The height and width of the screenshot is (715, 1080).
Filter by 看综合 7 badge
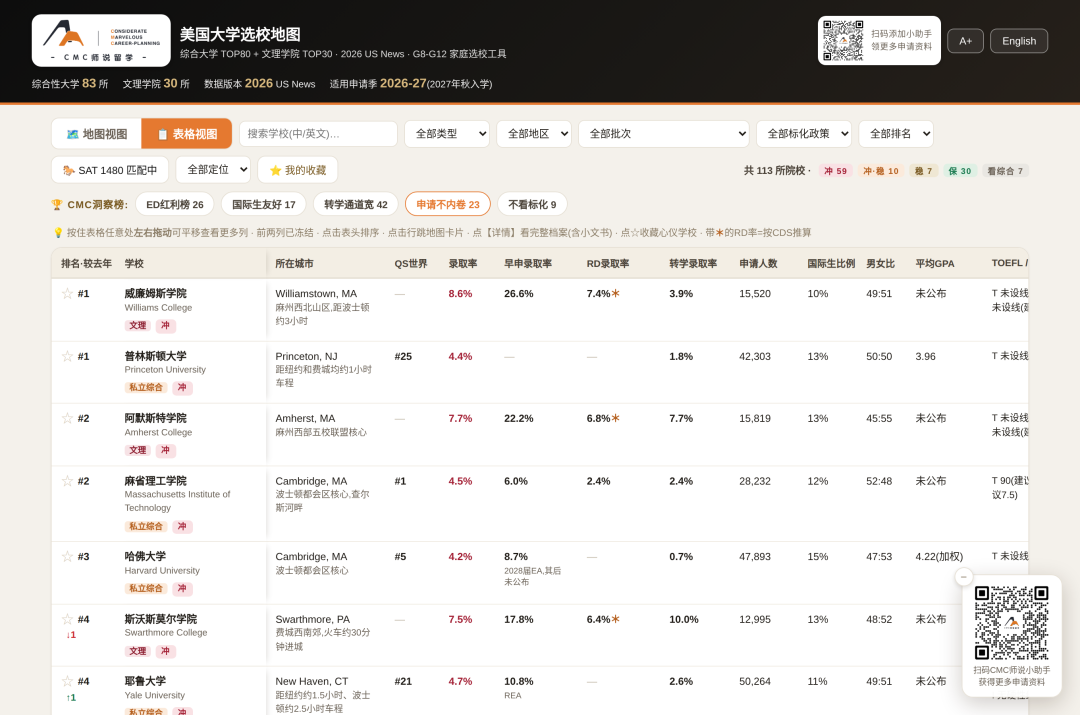[1006, 171]
